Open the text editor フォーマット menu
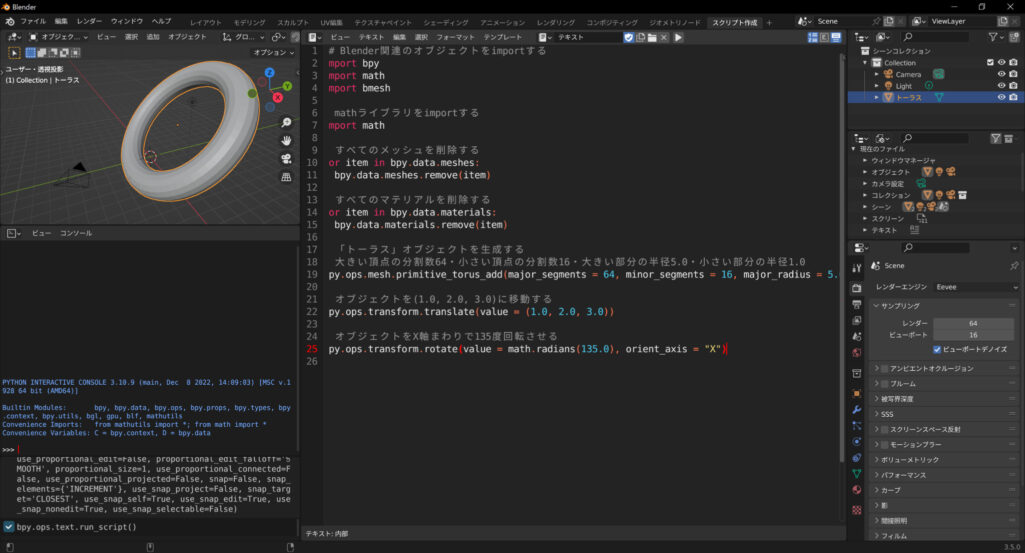 455,37
